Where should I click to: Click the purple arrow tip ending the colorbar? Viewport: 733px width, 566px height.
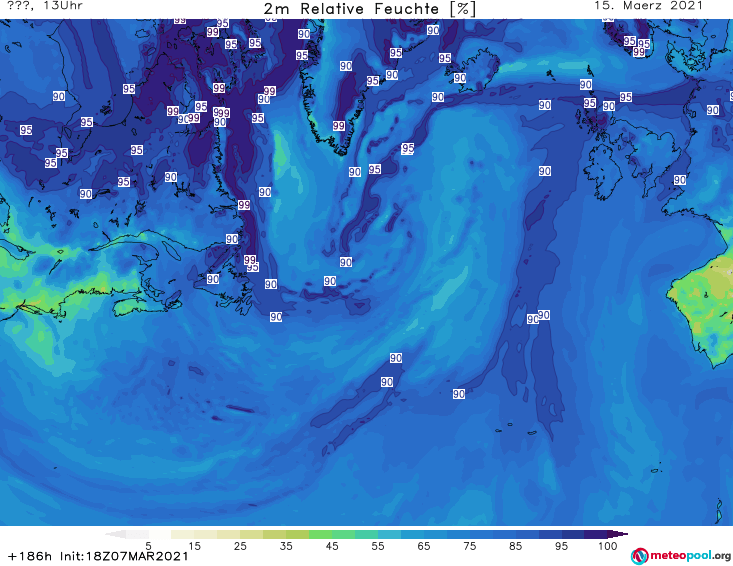[x=618, y=534]
